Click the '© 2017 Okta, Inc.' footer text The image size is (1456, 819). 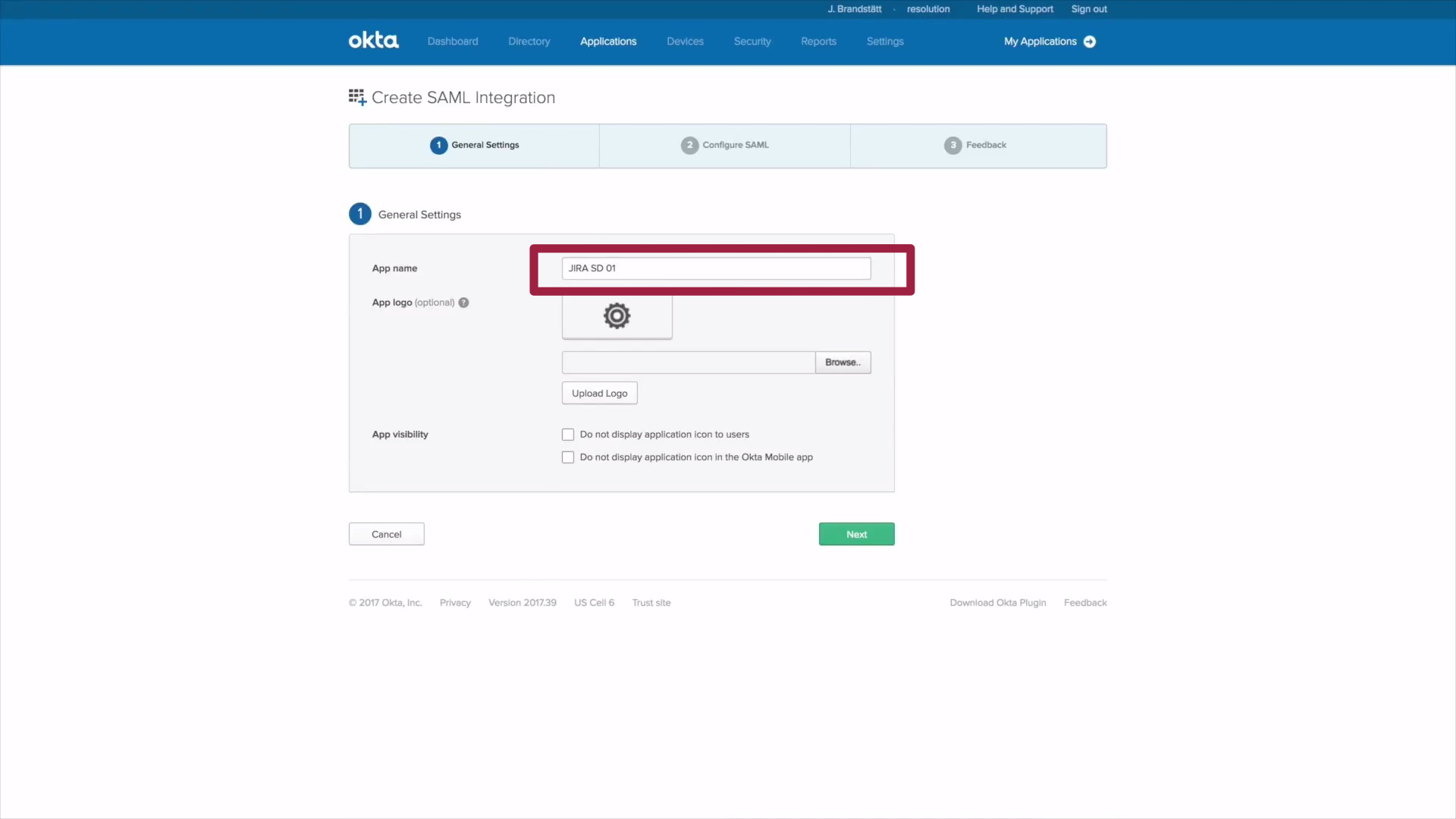coord(385,603)
